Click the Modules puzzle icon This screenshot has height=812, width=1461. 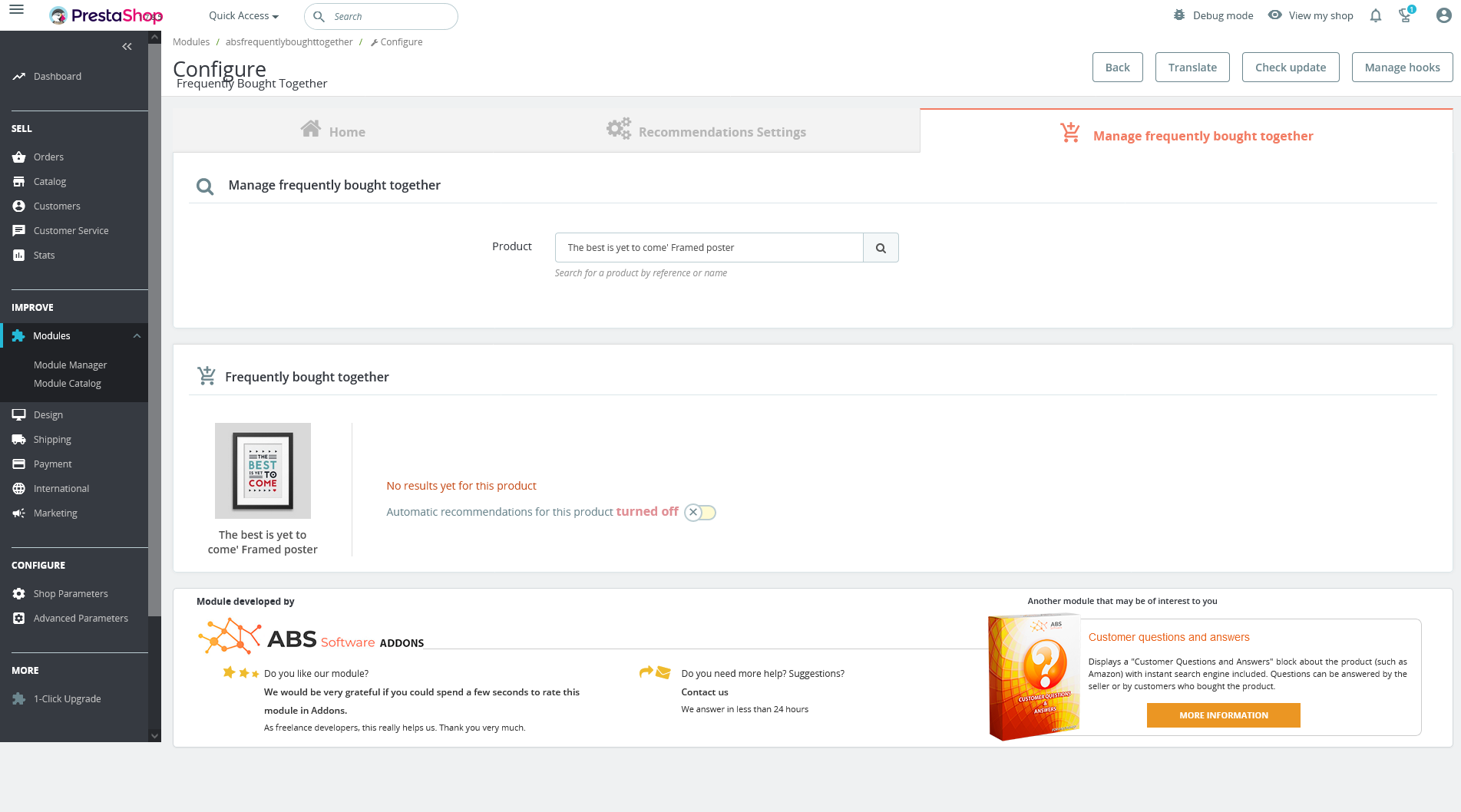(x=19, y=336)
